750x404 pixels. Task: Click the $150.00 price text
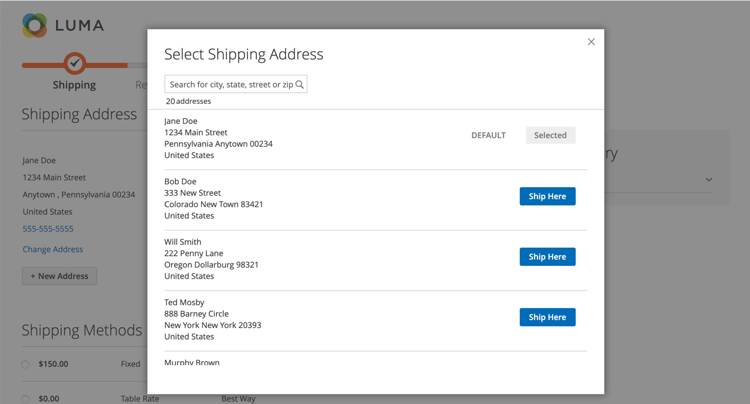(x=54, y=364)
